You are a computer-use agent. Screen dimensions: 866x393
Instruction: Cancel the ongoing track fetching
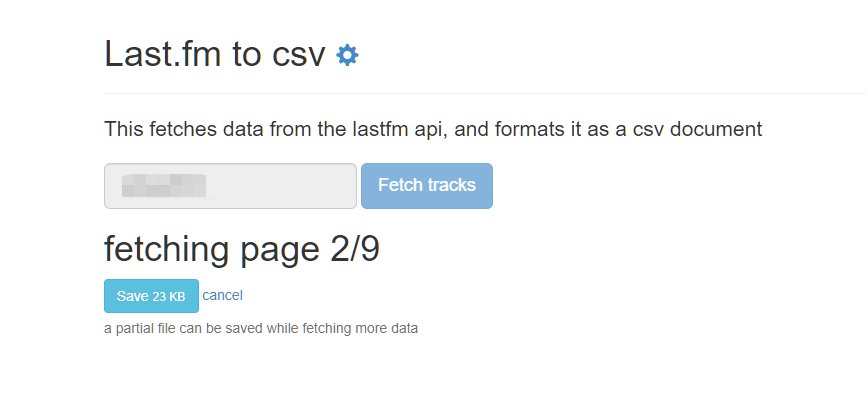coord(223,295)
